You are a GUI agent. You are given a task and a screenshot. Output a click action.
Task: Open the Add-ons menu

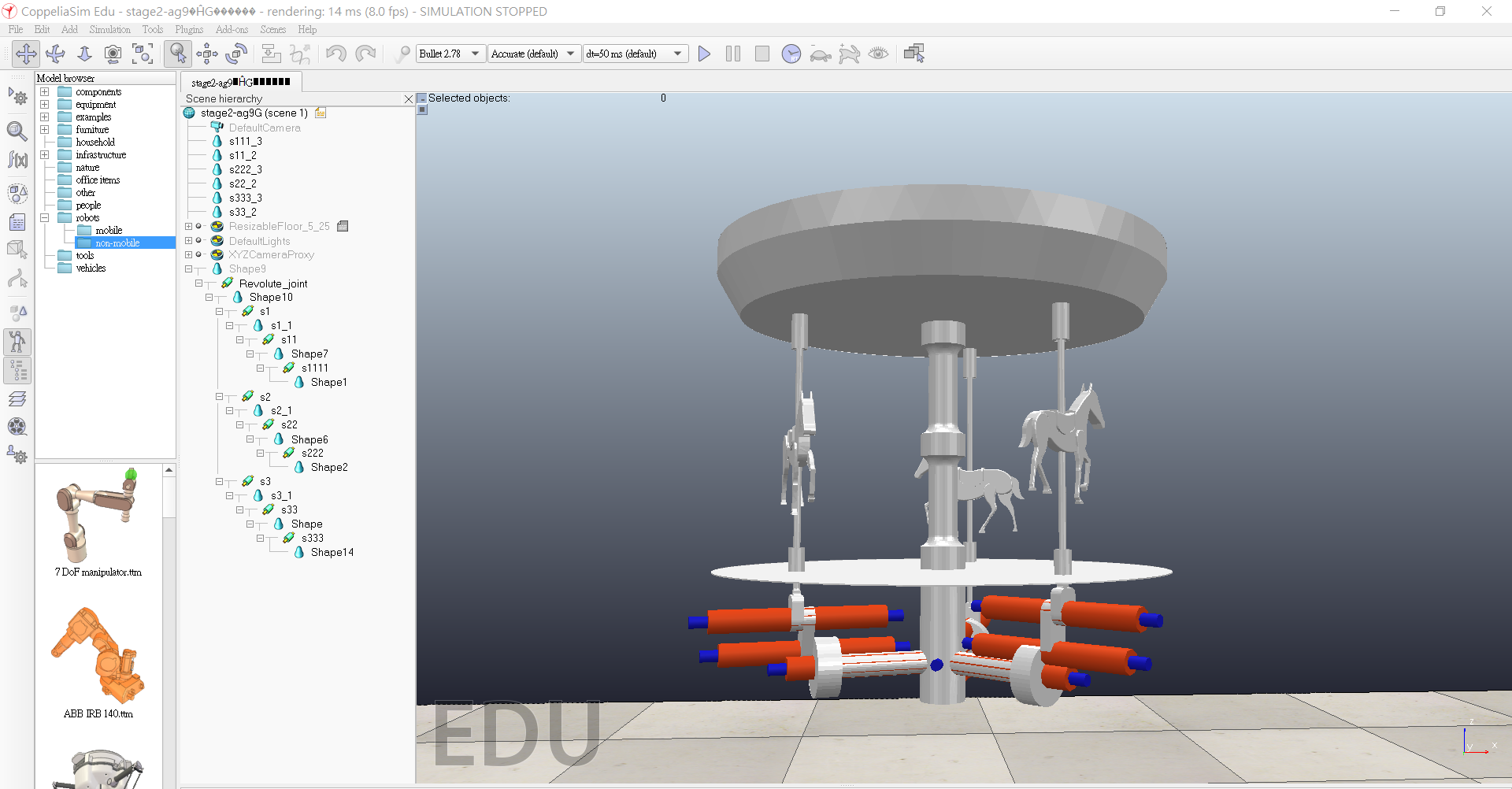click(x=232, y=29)
